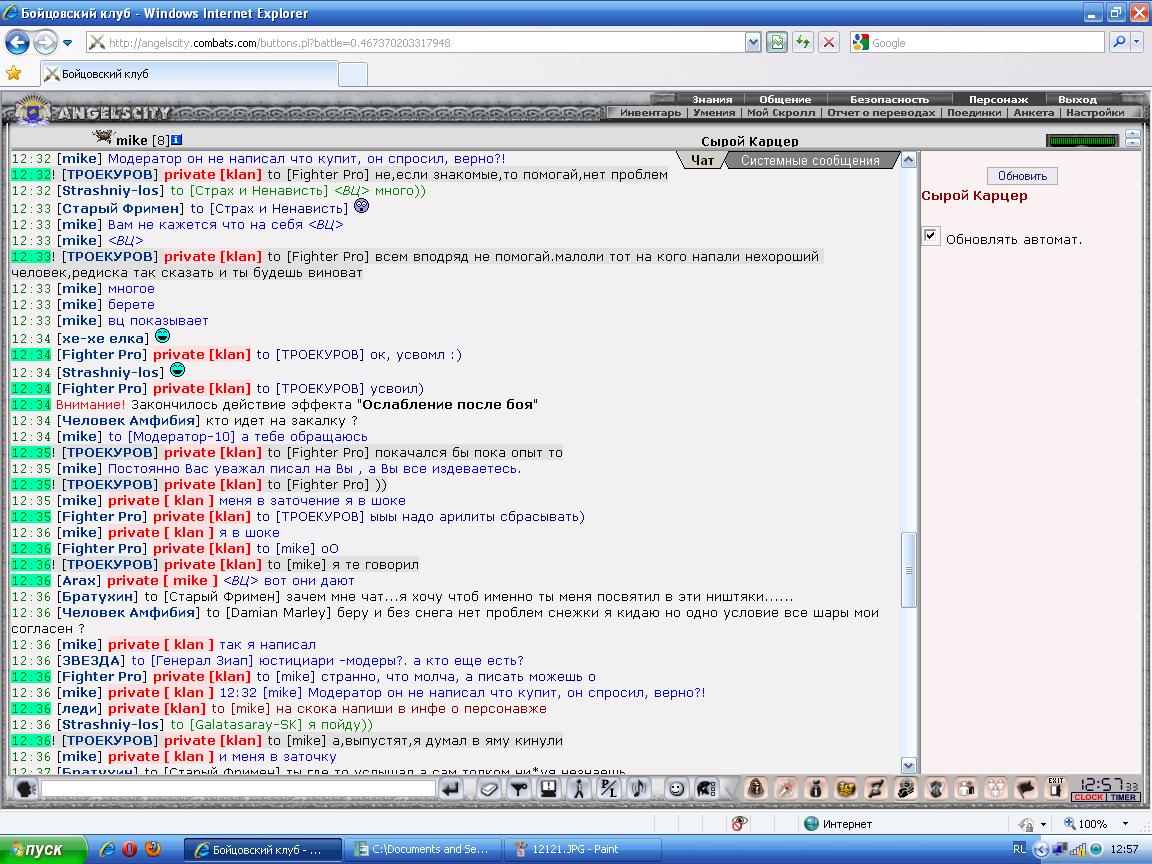Click the chat scrollbar thumb
Viewport: 1152px width, 864px height.
click(909, 569)
